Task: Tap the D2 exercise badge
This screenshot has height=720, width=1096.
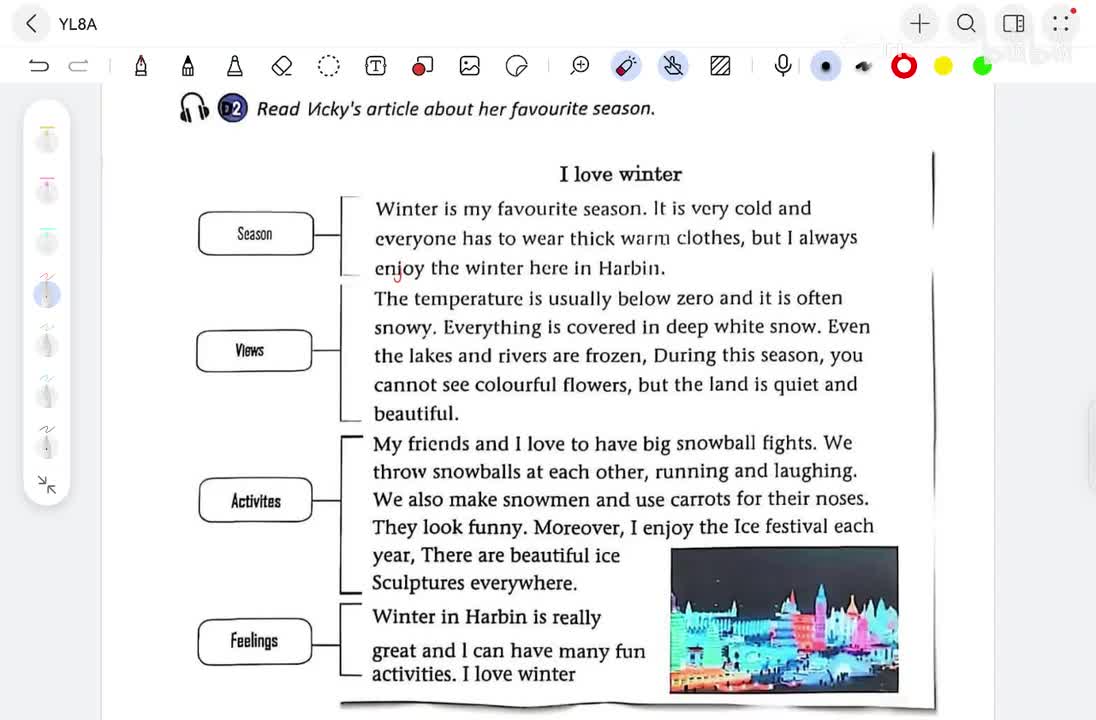Action: pyautogui.click(x=233, y=108)
